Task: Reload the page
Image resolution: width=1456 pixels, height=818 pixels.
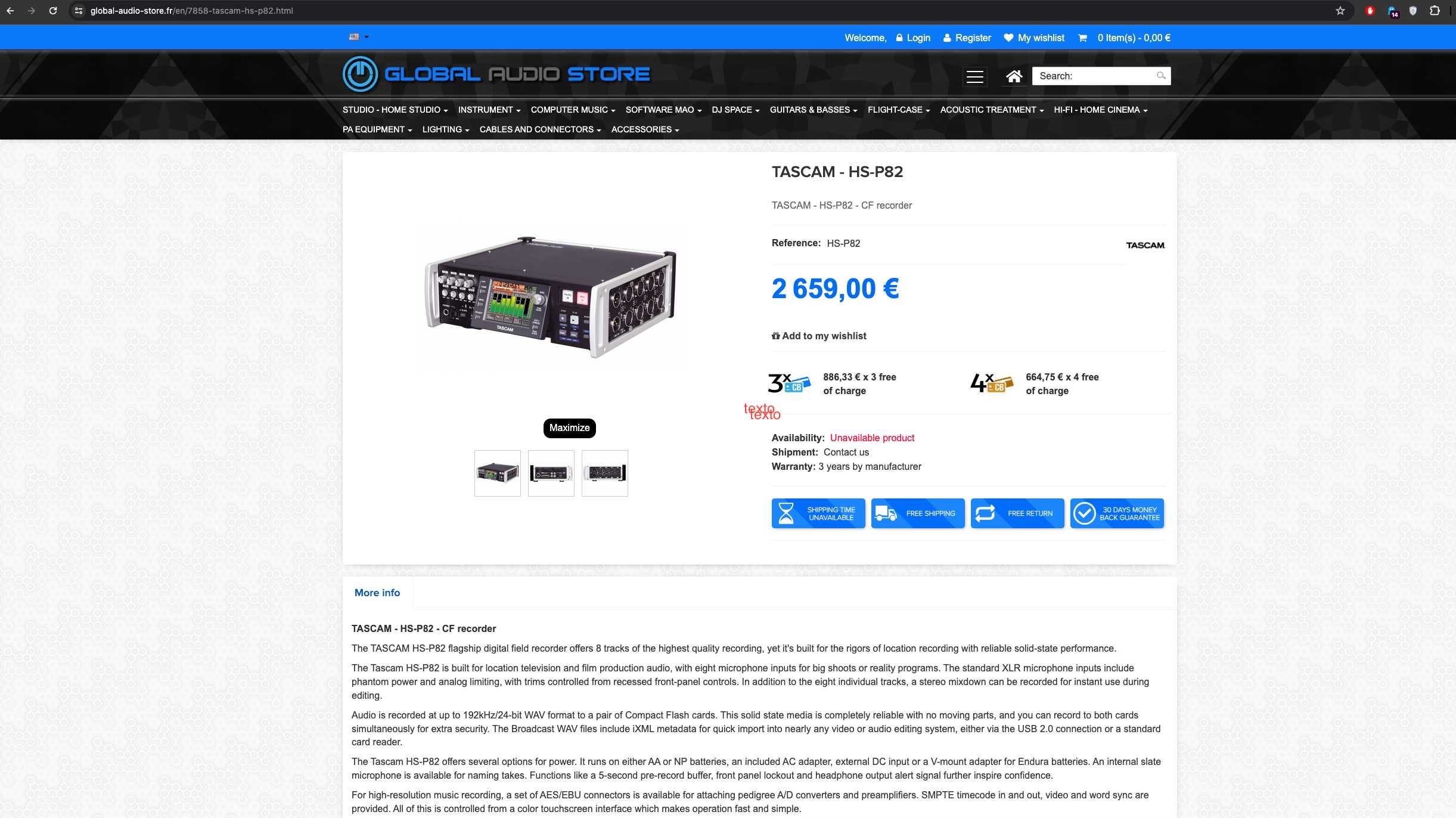Action: coord(53,11)
